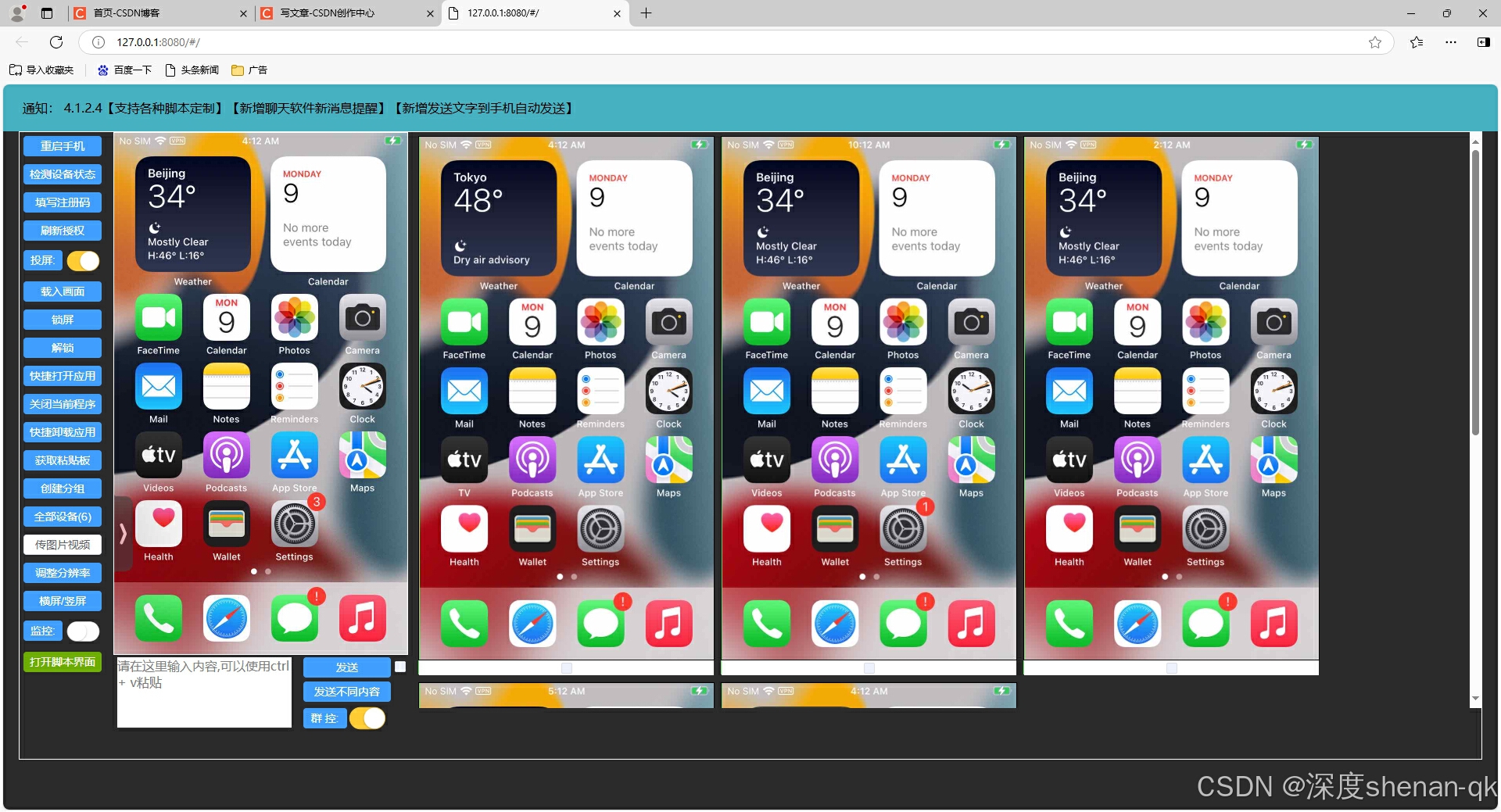Open Music in the first phone's dock
This screenshot has height=812, width=1501.
363,617
